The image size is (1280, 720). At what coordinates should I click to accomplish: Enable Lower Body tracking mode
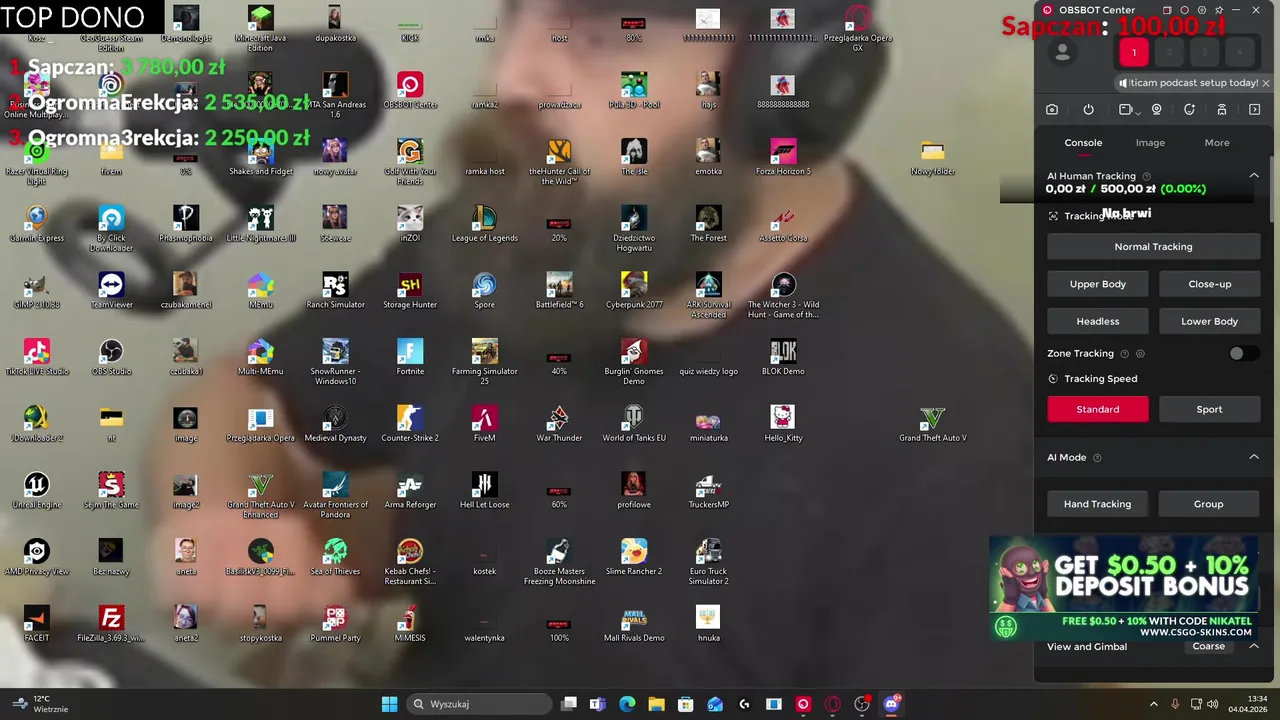1209,321
